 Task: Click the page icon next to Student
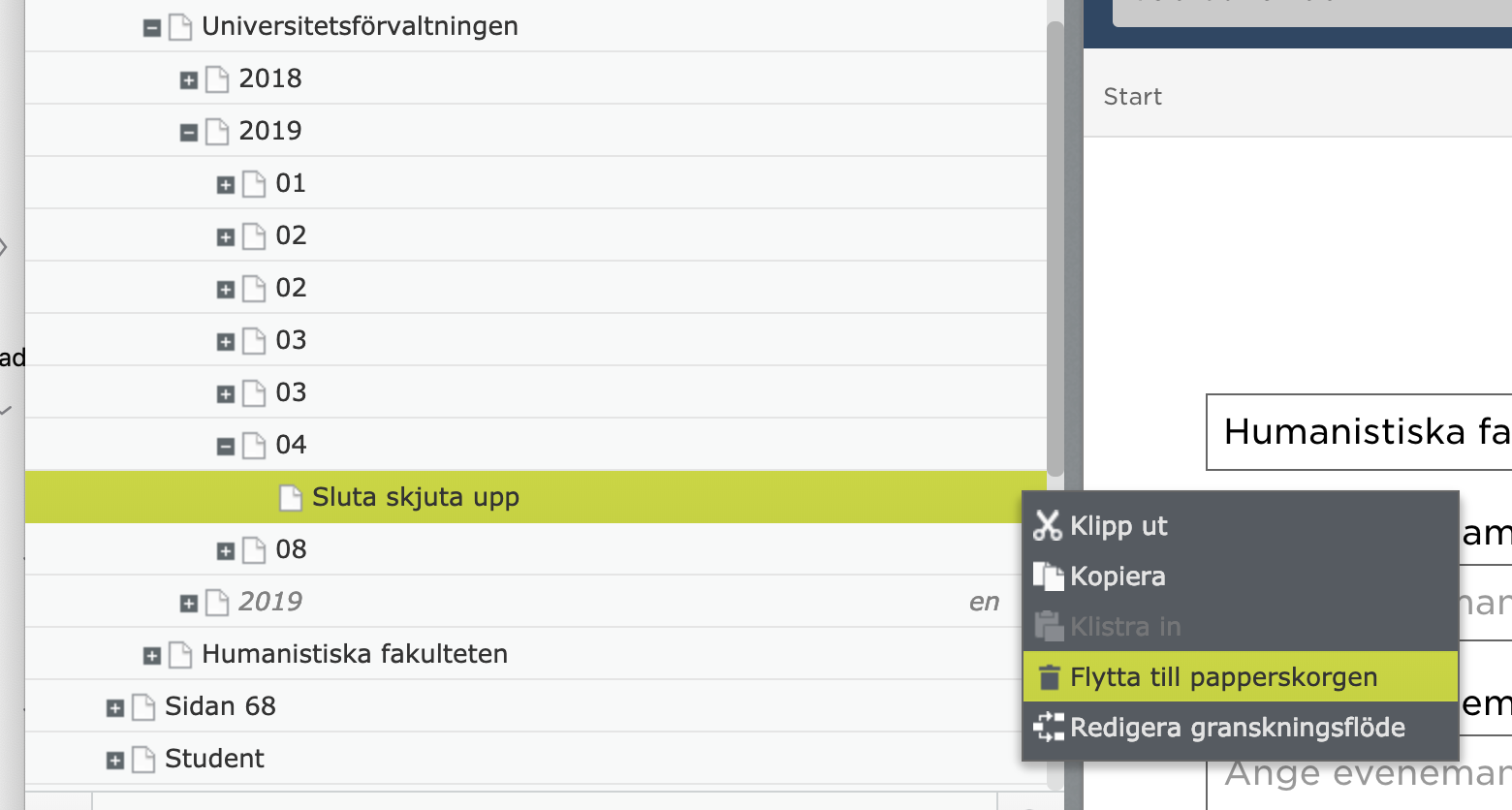(143, 760)
